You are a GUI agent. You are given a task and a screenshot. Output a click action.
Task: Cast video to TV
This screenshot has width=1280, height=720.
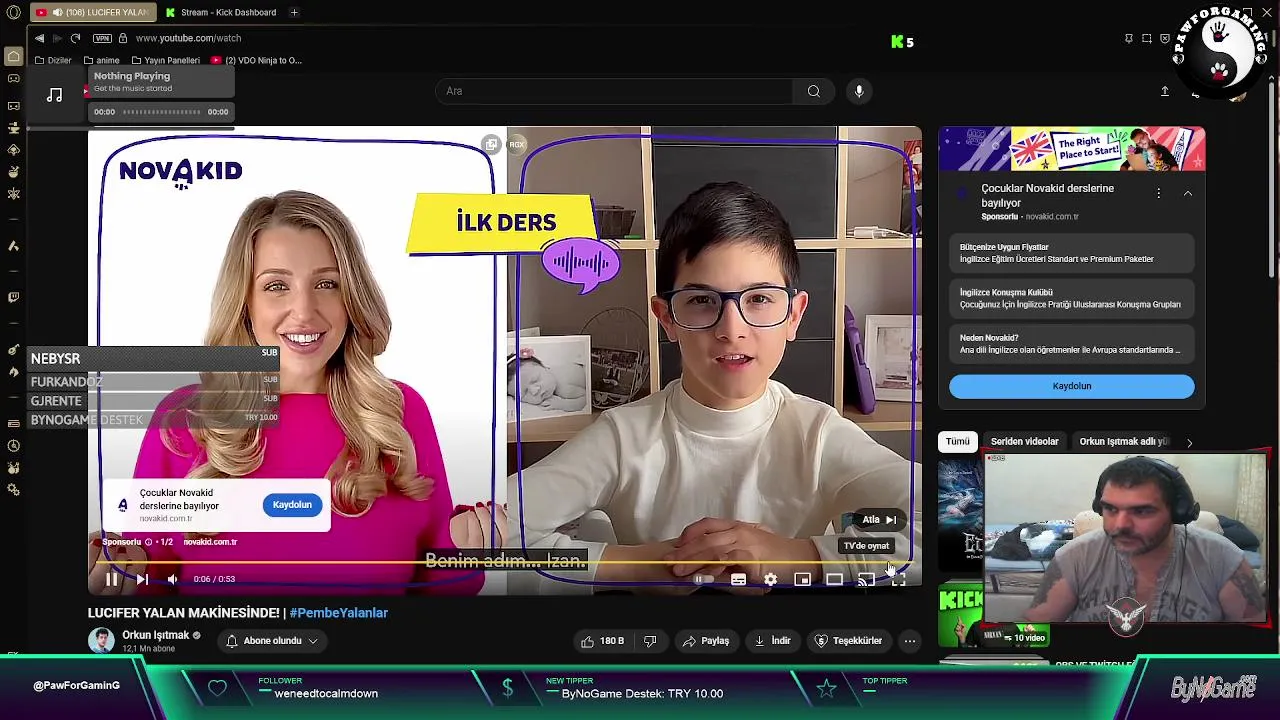tap(866, 579)
